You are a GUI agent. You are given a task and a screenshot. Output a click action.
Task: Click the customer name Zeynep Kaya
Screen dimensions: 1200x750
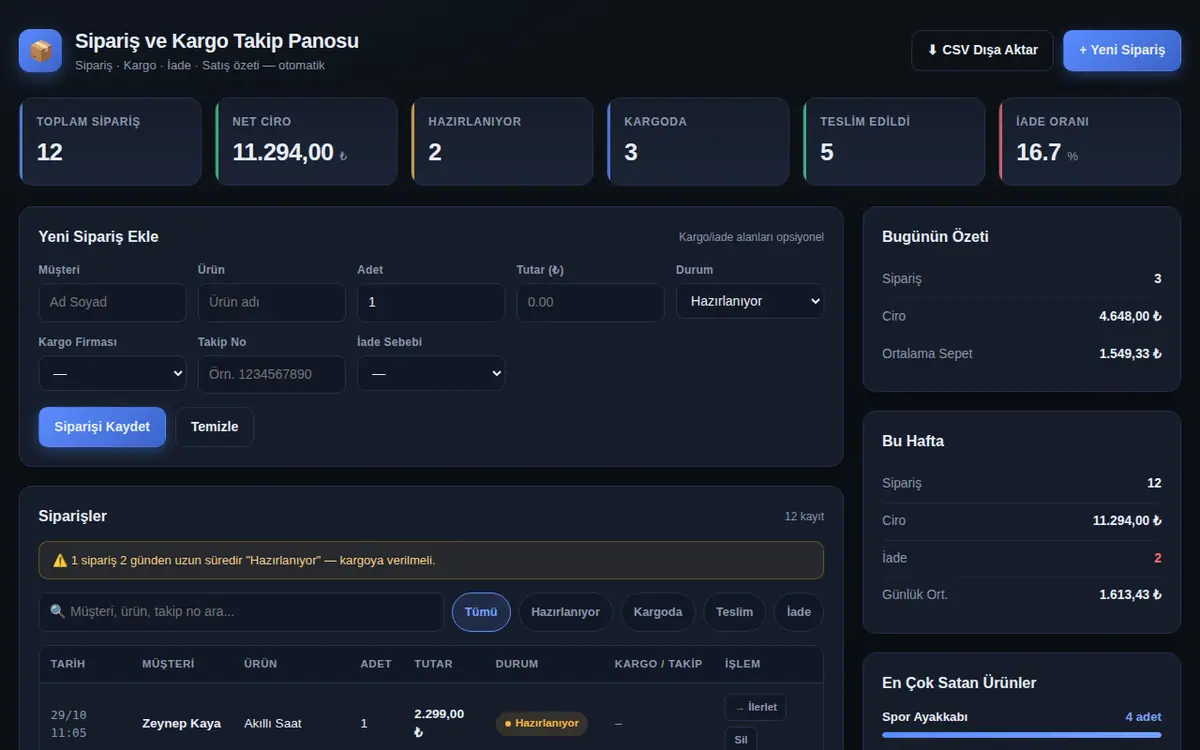pos(181,723)
